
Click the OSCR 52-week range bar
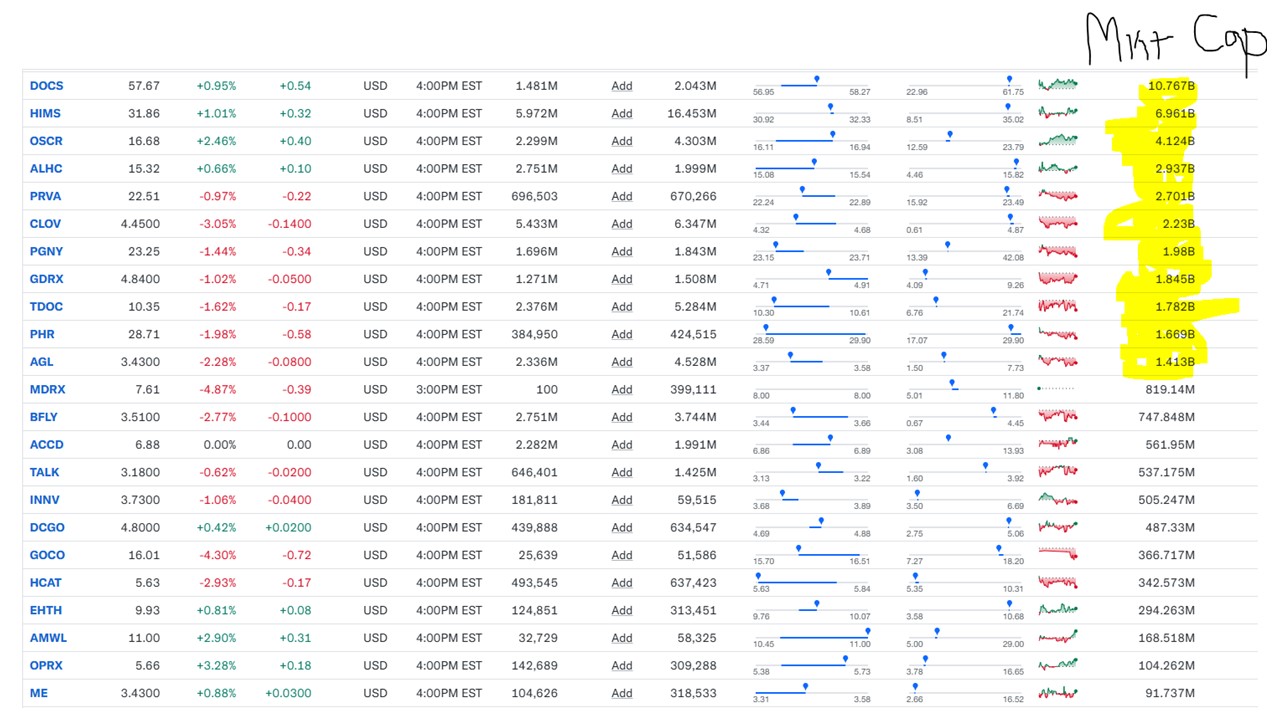[x=965, y=141]
